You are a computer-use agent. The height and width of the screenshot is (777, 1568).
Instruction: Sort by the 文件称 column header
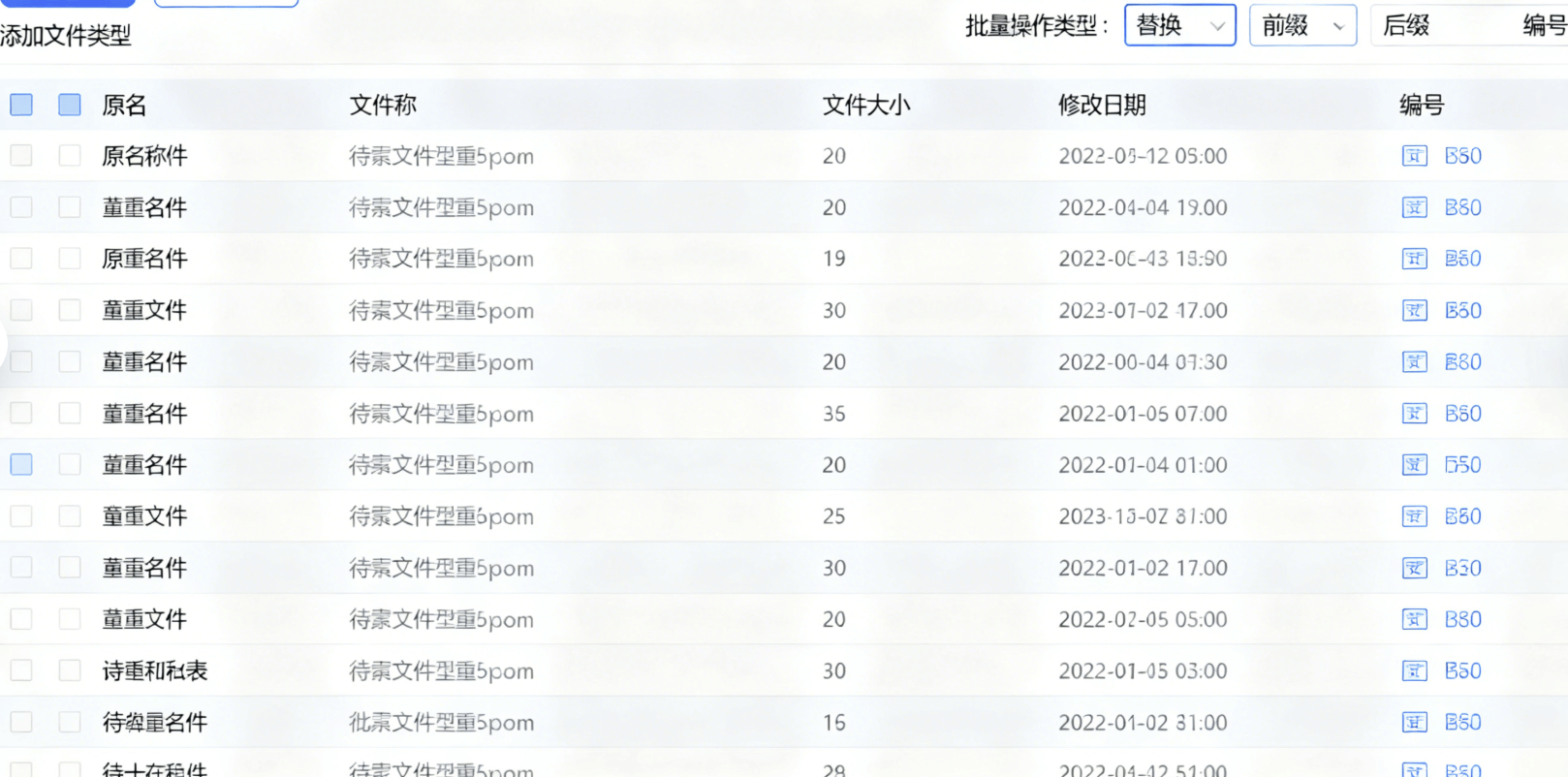[x=383, y=105]
